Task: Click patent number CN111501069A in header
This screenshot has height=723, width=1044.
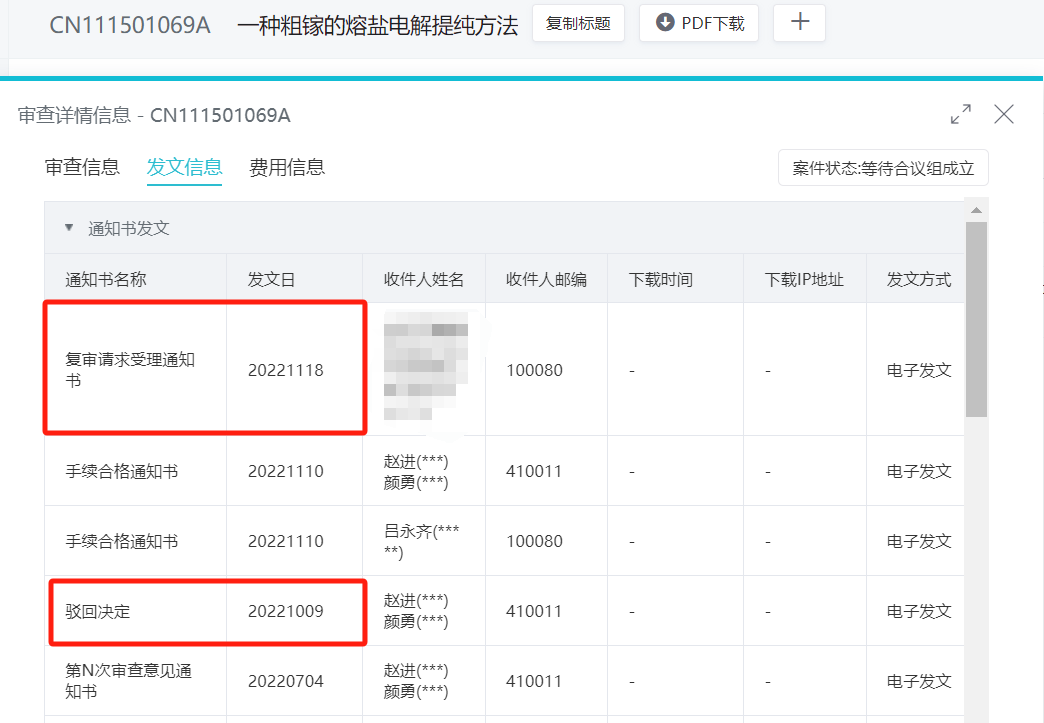Action: [130, 25]
